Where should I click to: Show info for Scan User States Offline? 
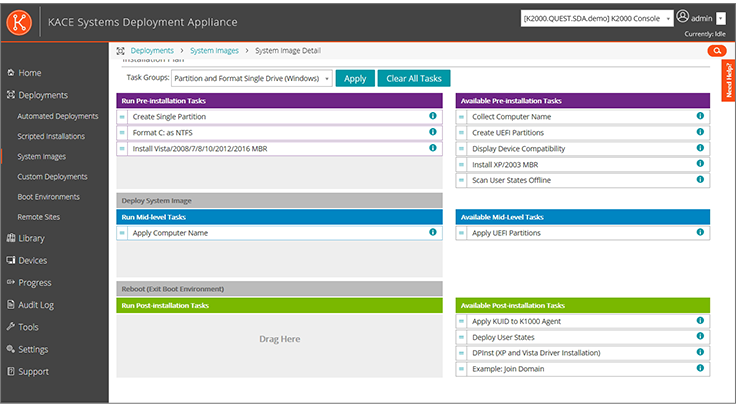pyautogui.click(x=700, y=179)
